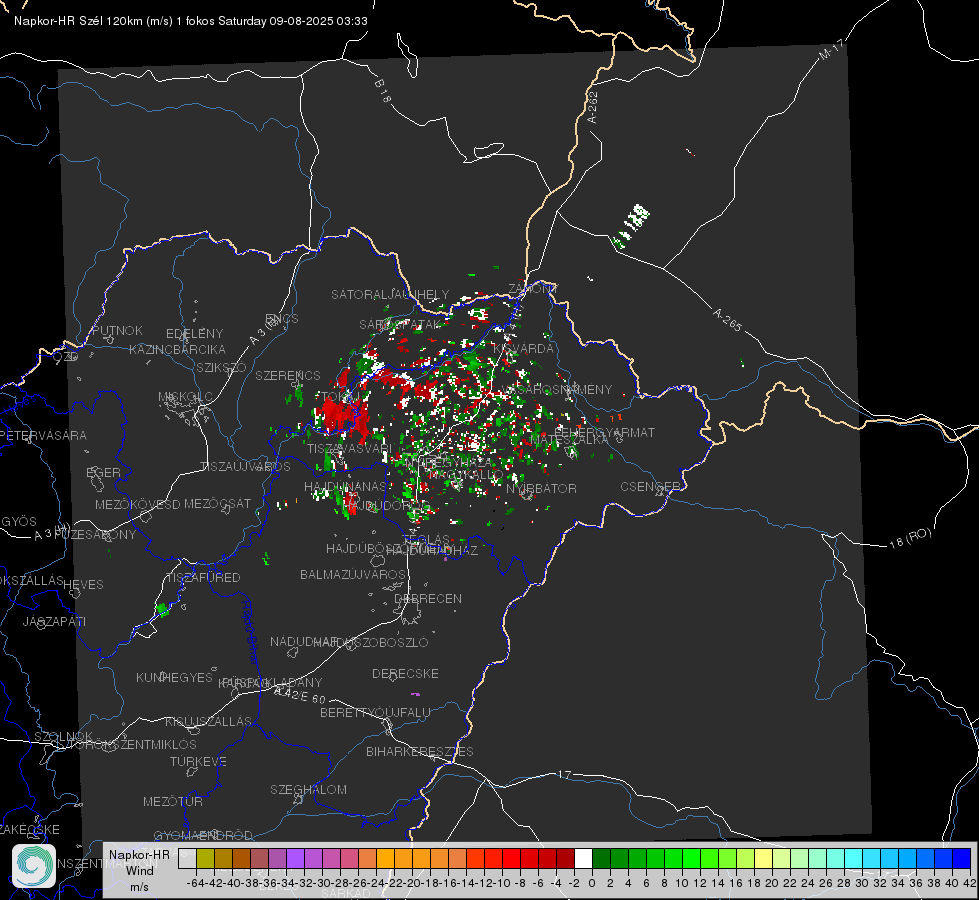Image resolution: width=979 pixels, height=900 pixels.
Task: Click the PUTNOK label
Action: [117, 330]
